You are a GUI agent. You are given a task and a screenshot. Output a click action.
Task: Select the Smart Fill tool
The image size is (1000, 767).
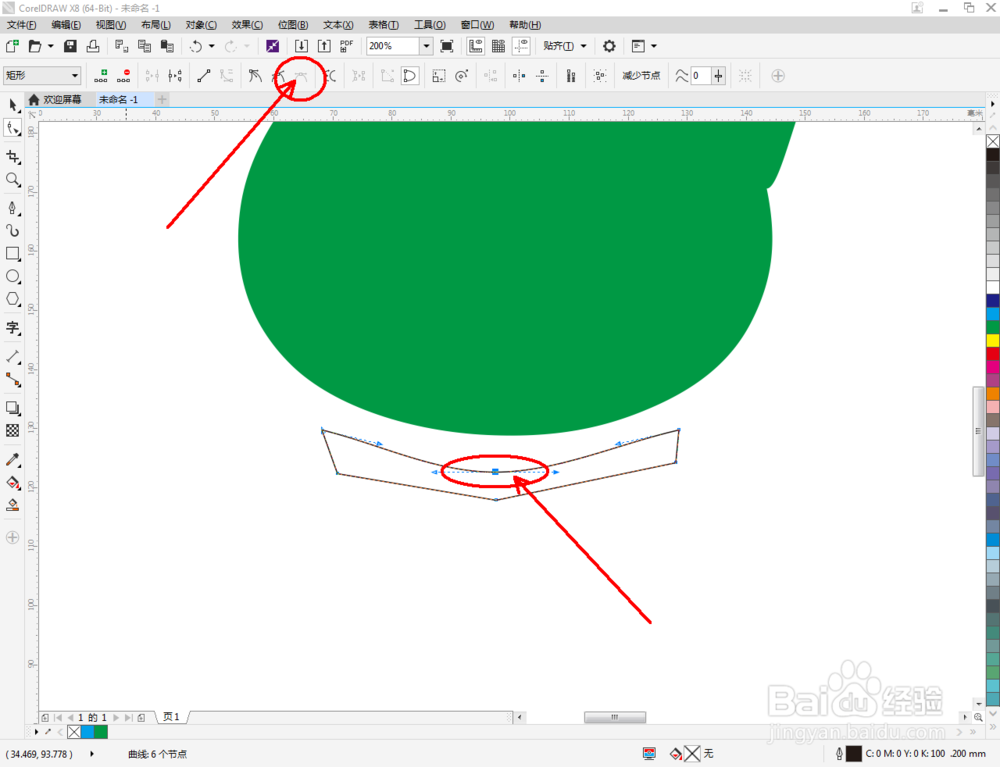pos(13,506)
